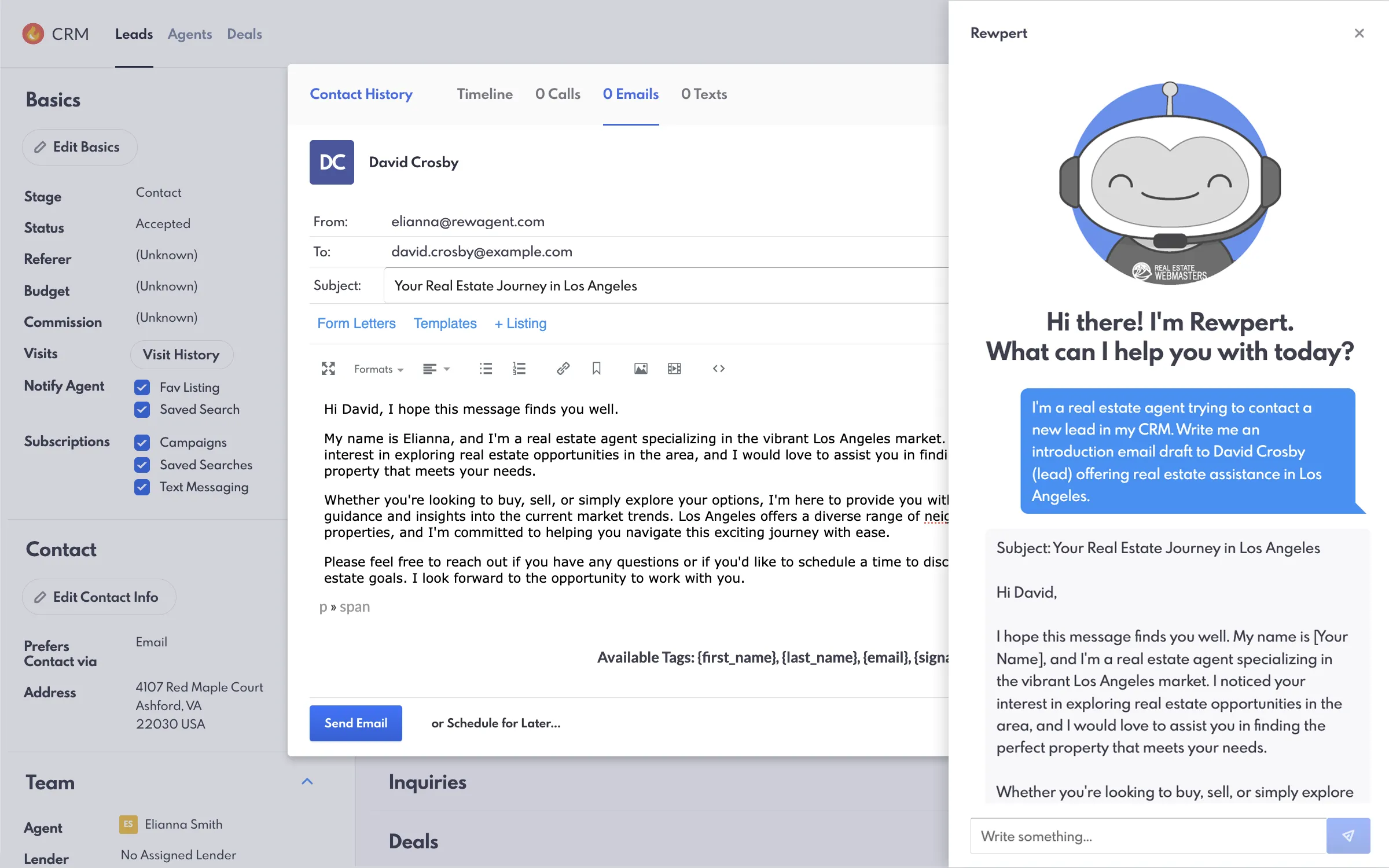
Task: Click the Subject input field
Action: [666, 285]
